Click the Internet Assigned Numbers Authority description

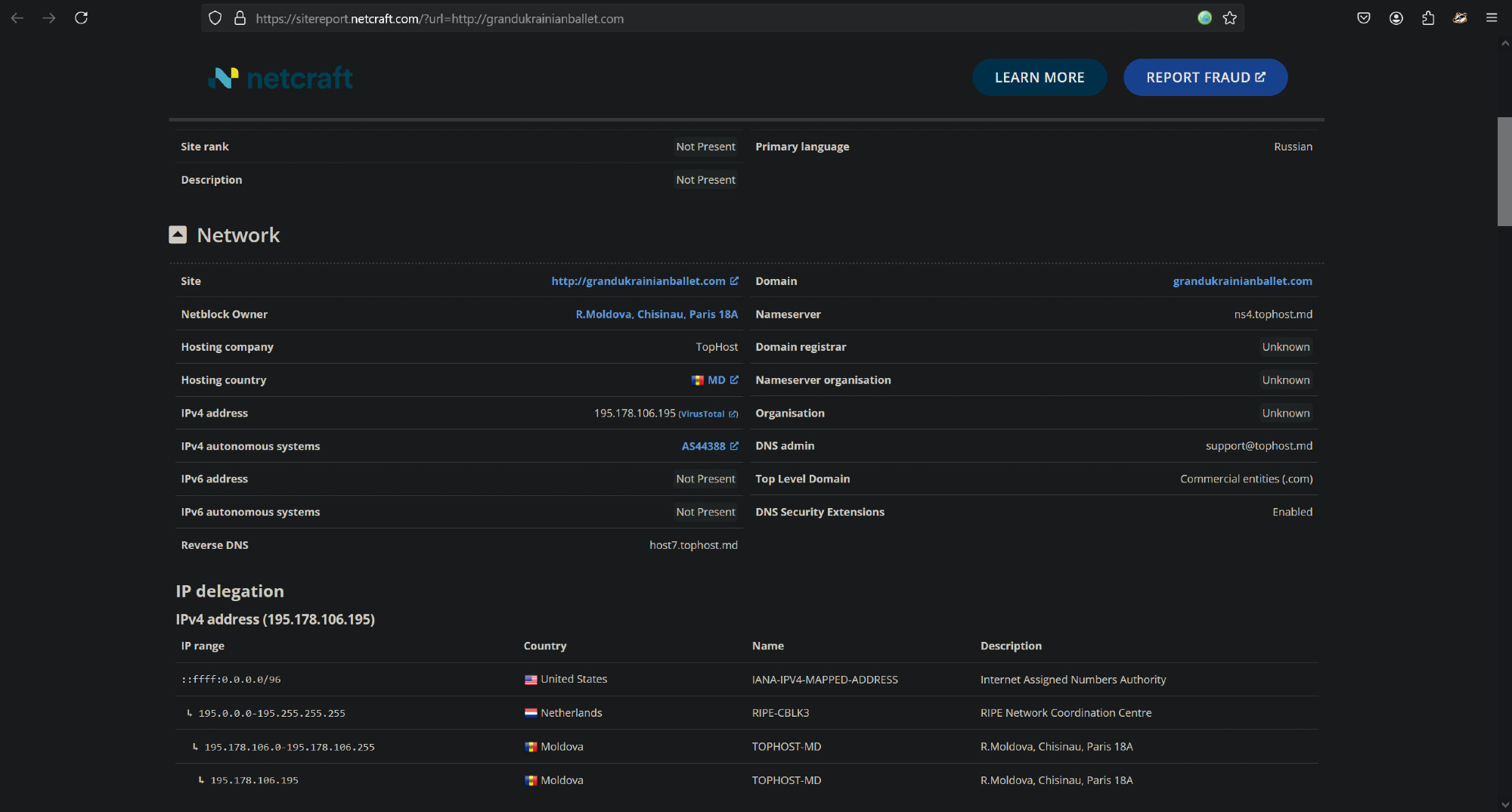click(1073, 680)
